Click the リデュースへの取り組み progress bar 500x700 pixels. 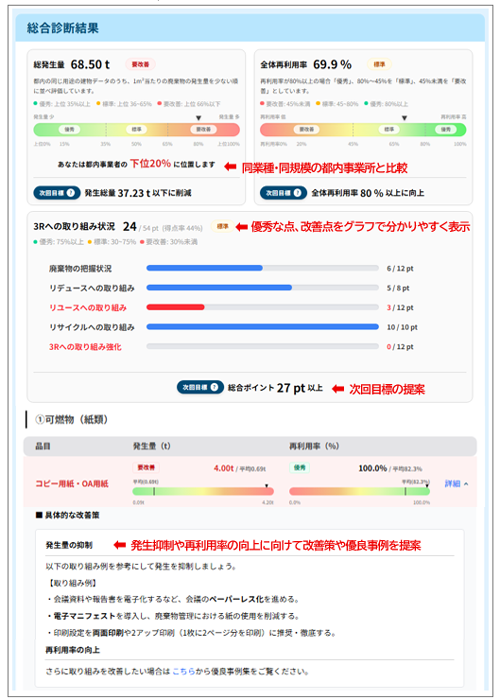pos(262,288)
